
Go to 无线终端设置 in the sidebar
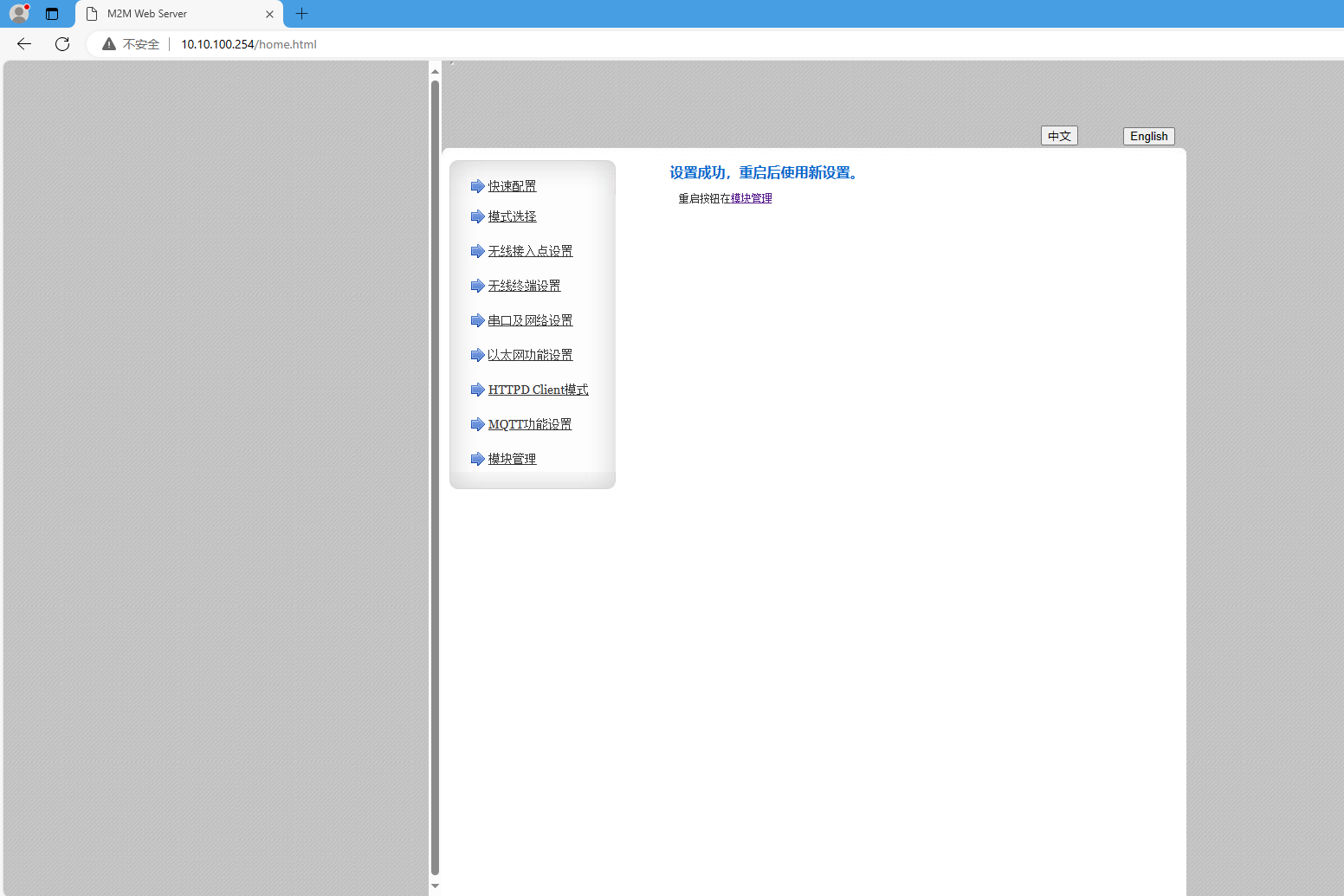(524, 286)
